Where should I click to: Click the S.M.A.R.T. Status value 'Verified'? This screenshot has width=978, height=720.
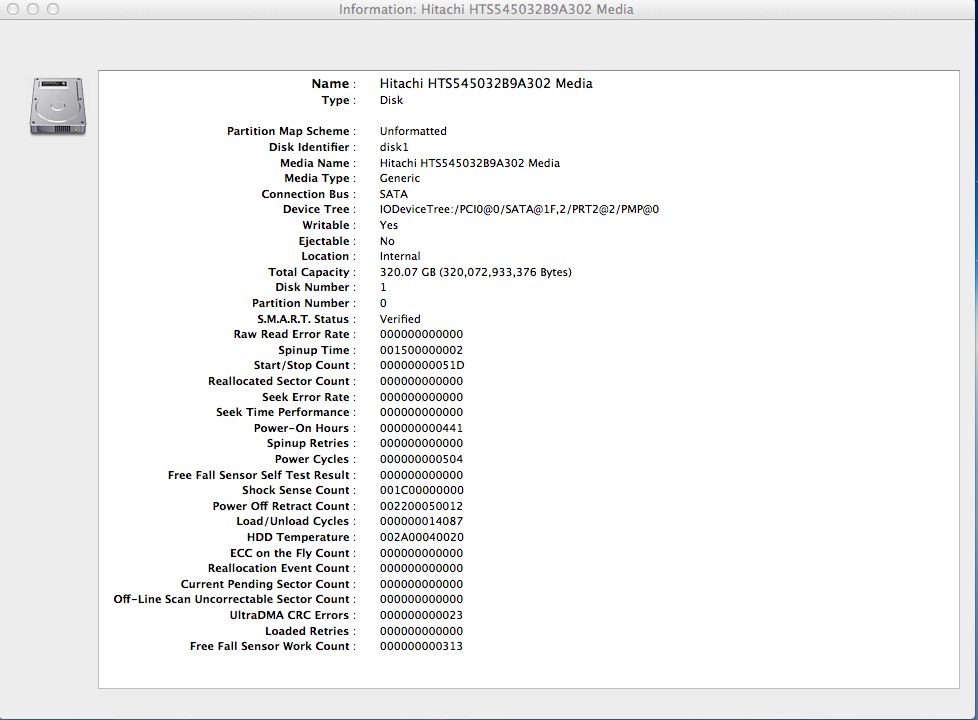[x=400, y=319]
